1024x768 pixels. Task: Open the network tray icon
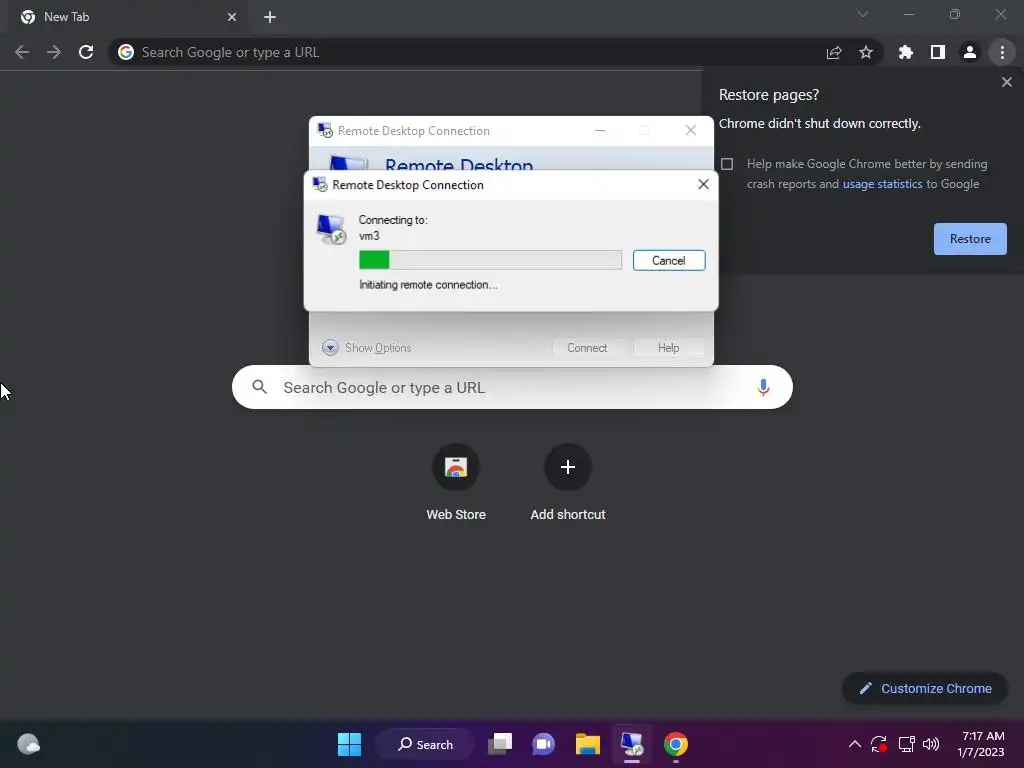[x=906, y=744]
